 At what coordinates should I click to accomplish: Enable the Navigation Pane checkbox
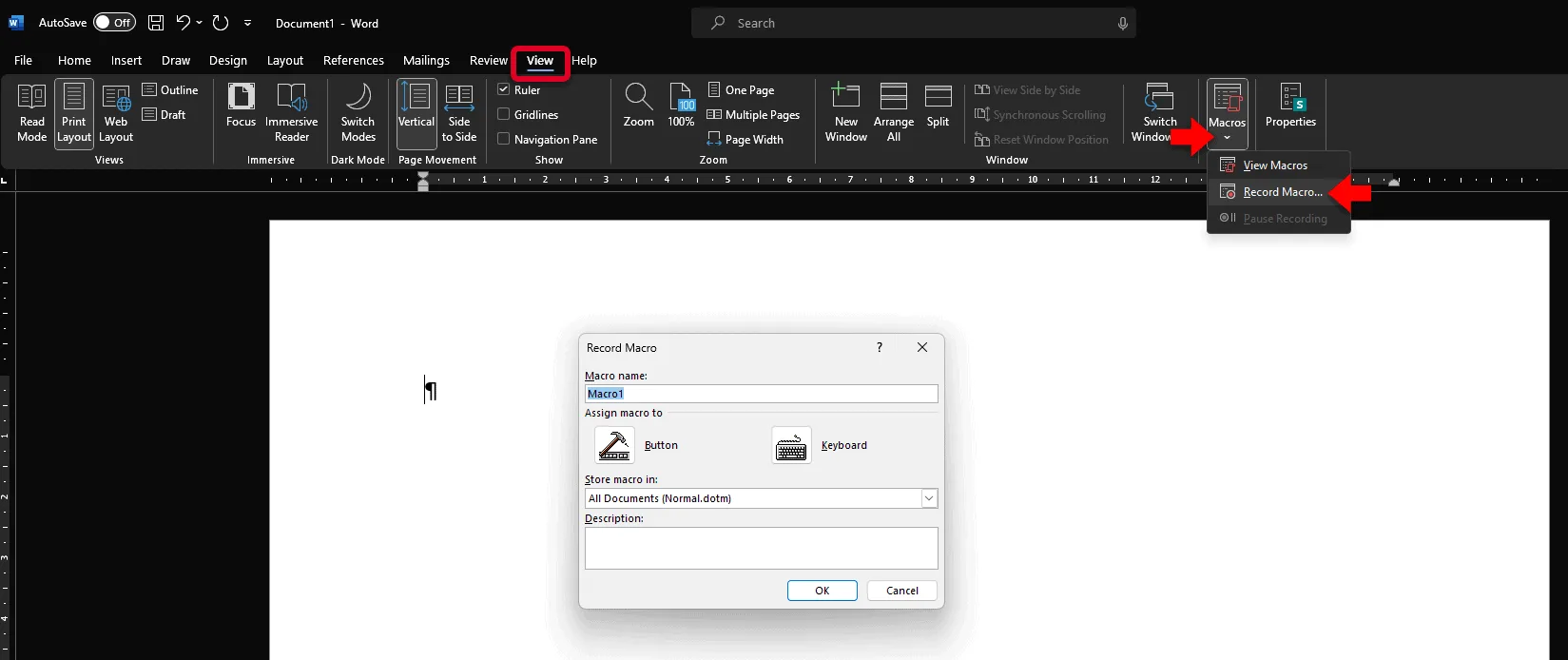[x=504, y=139]
